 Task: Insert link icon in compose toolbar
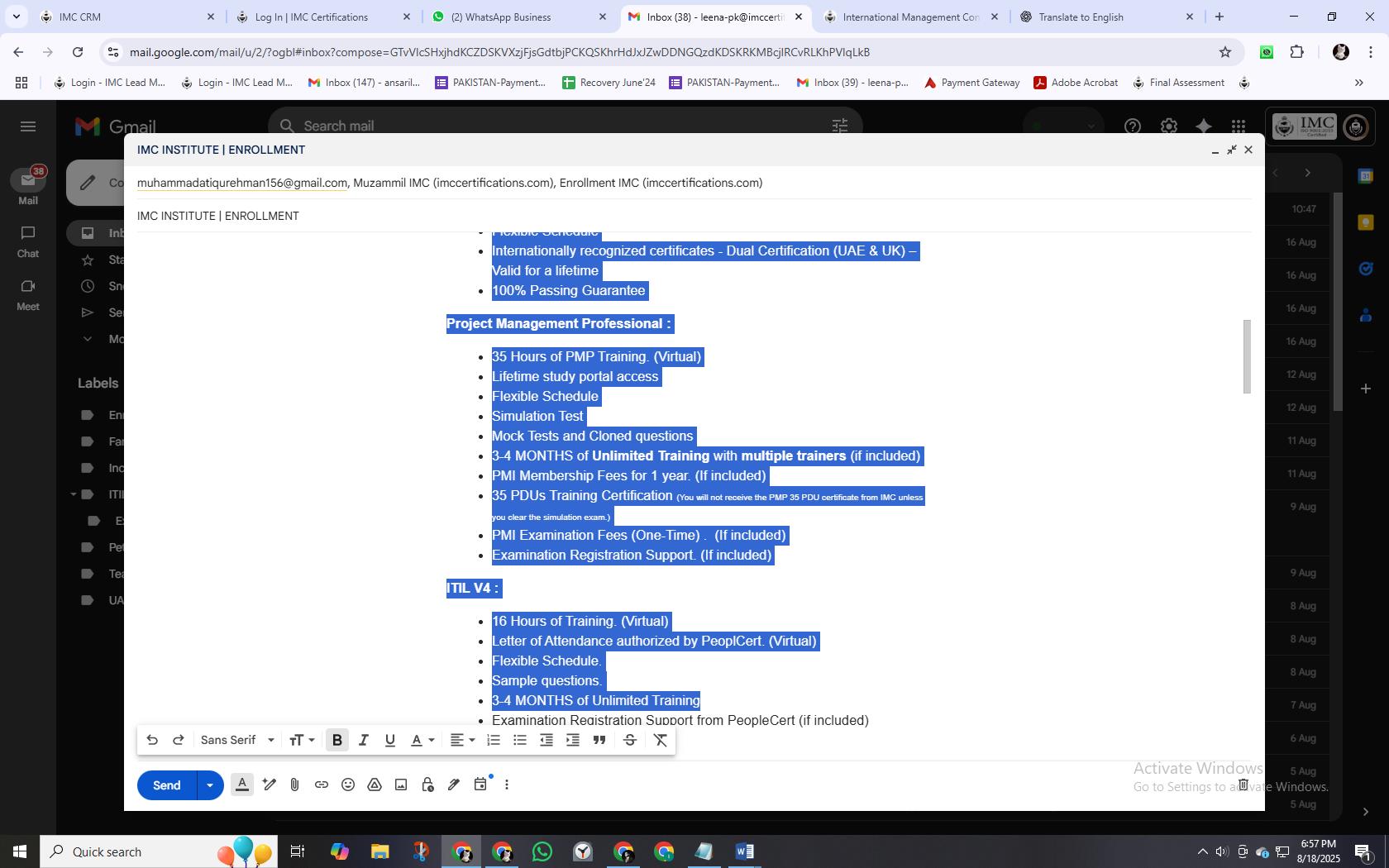[322, 785]
